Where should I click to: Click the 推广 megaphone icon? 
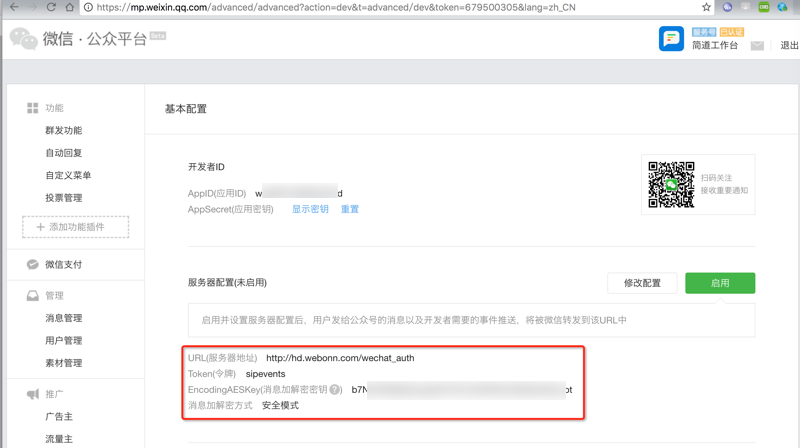point(33,394)
